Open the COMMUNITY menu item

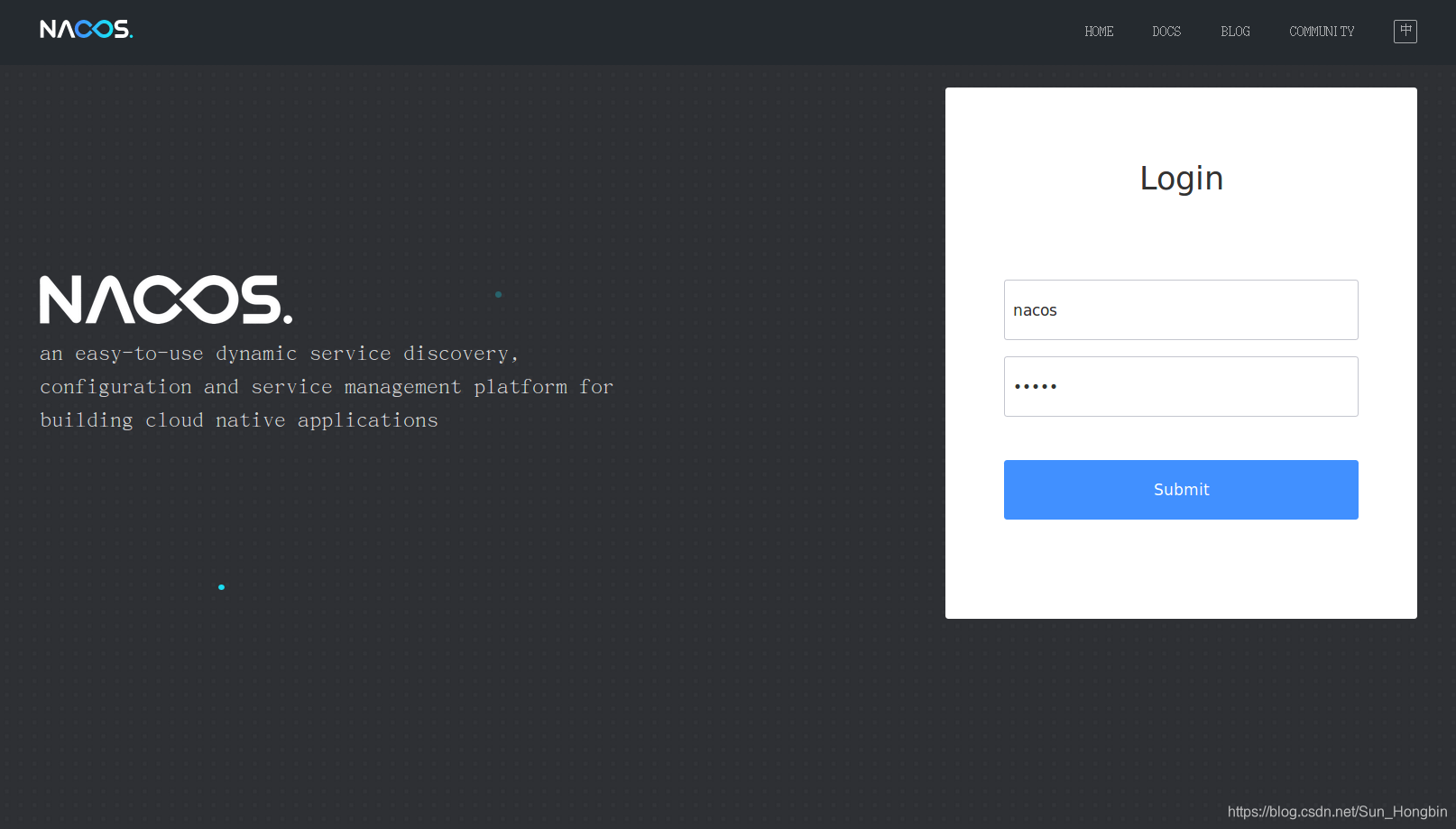coord(1322,32)
